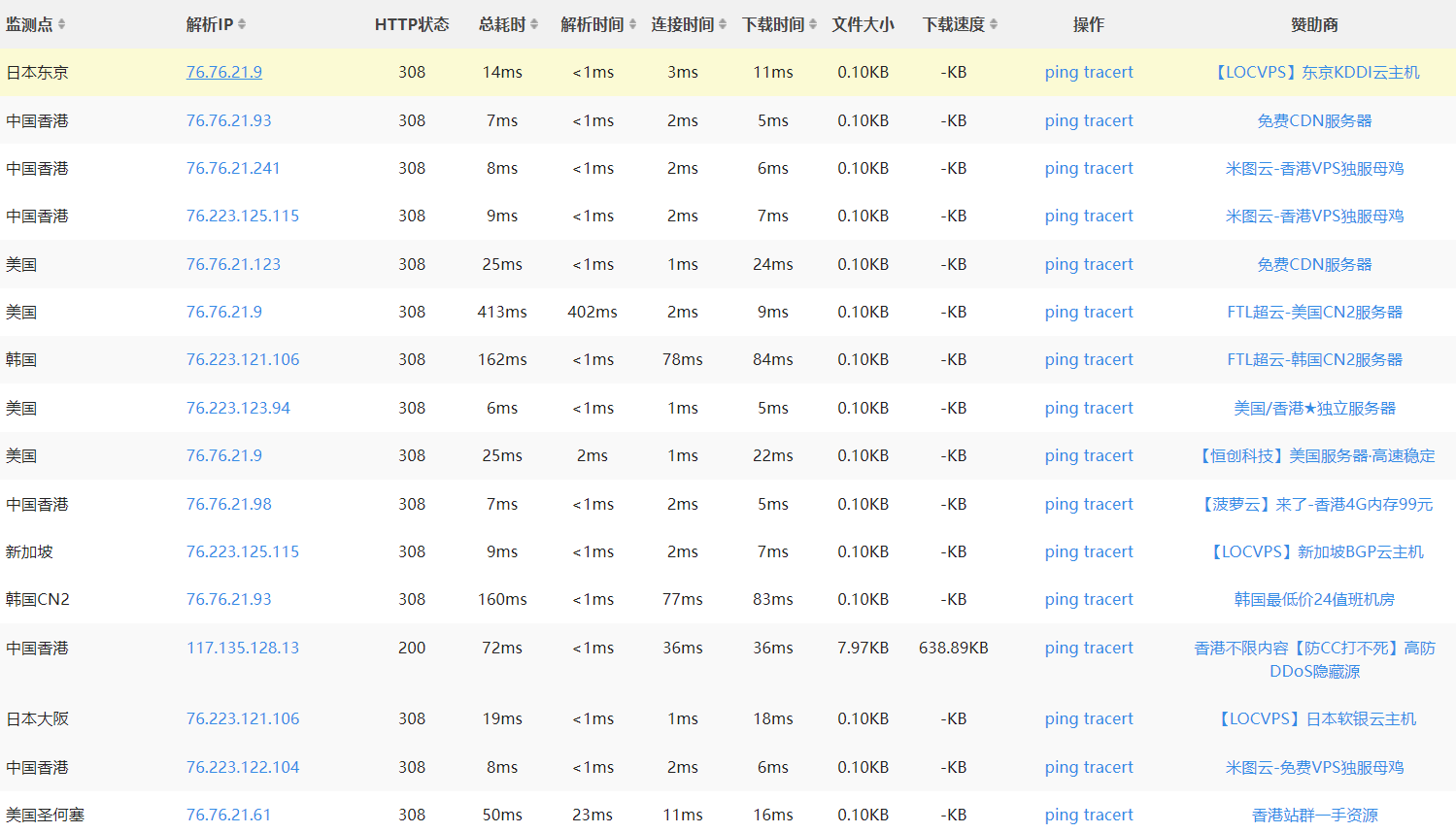Image resolution: width=1456 pixels, height=833 pixels.
Task: Open sort chevron beside 下载速度
Action: tap(995, 24)
